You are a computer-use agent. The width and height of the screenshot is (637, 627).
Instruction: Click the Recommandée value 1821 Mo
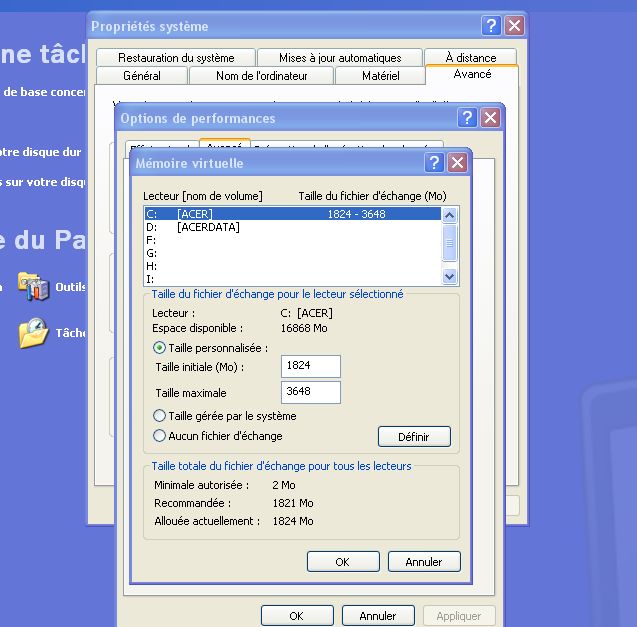[293, 503]
